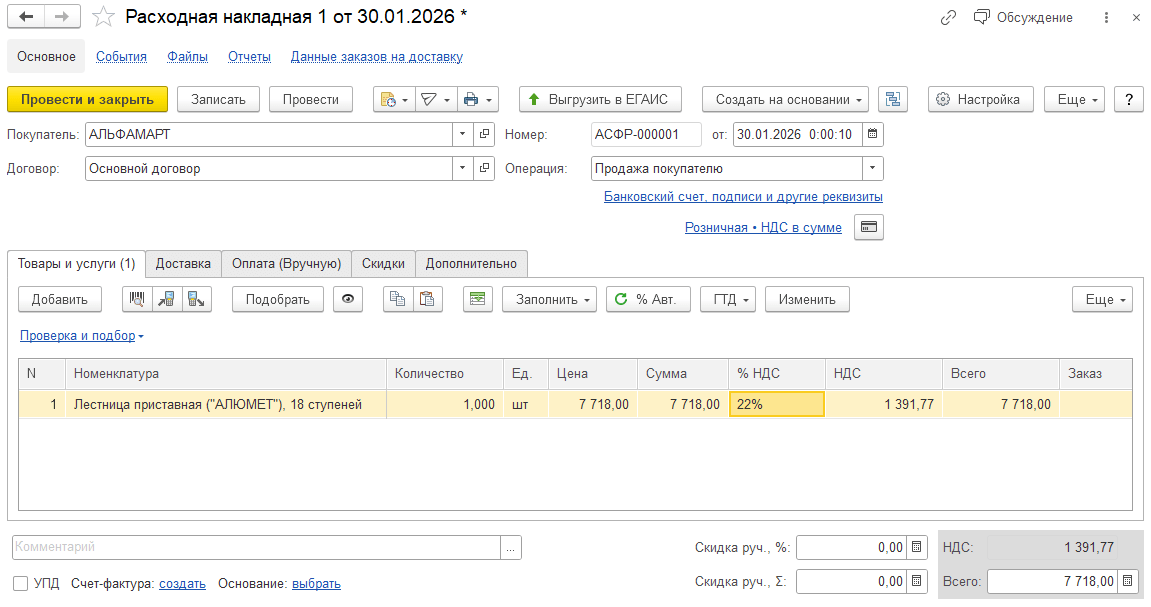The image size is (1151, 607).
Task: Click the eye icon in table toolbar
Action: pyautogui.click(x=348, y=299)
